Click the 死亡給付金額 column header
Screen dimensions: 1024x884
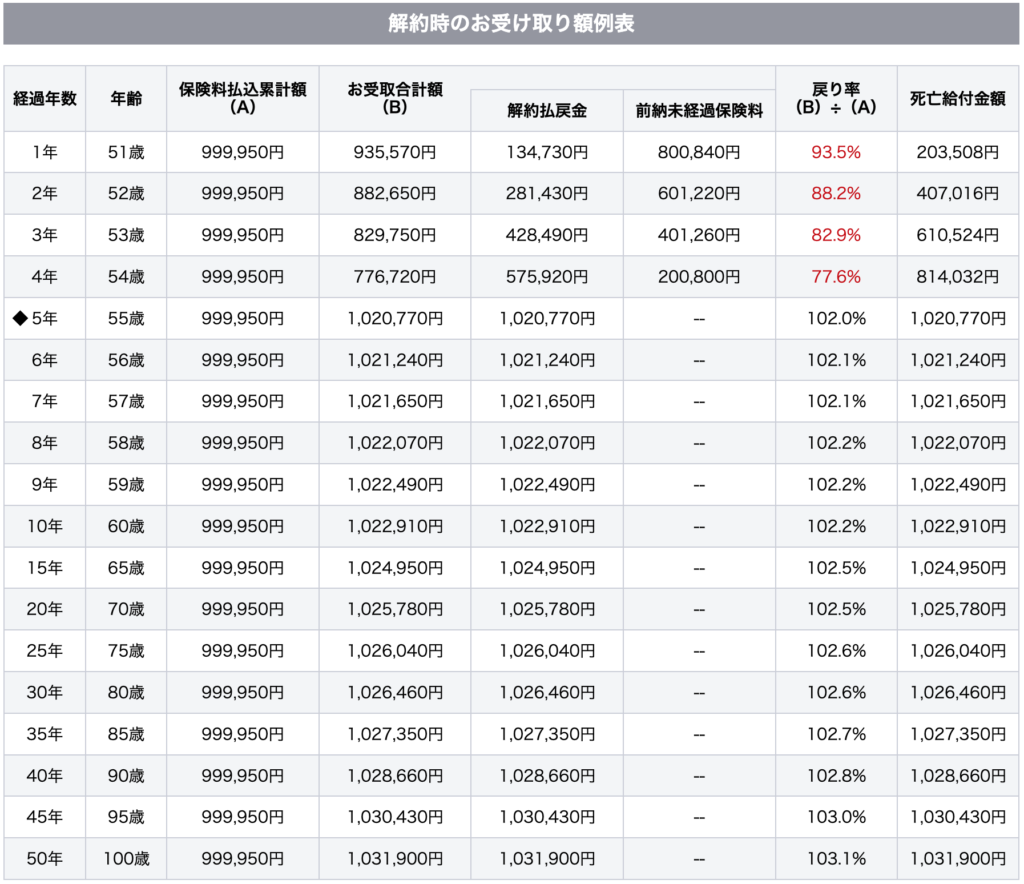[957, 98]
